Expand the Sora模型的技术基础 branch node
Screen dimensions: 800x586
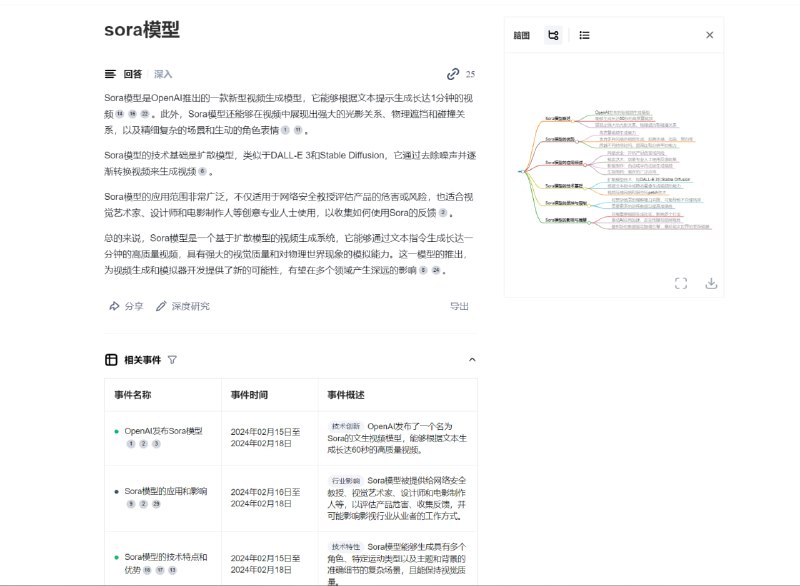[586, 188]
